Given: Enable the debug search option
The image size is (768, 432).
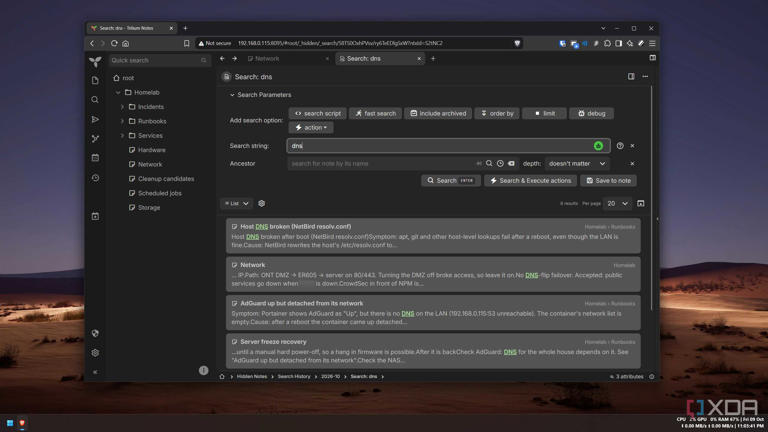Looking at the screenshot, I should [591, 113].
